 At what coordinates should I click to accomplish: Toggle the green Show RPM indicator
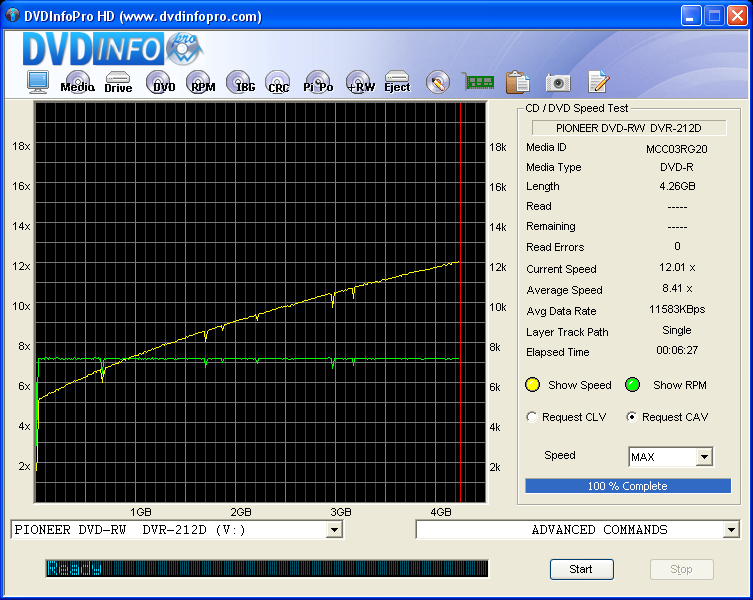pos(632,385)
